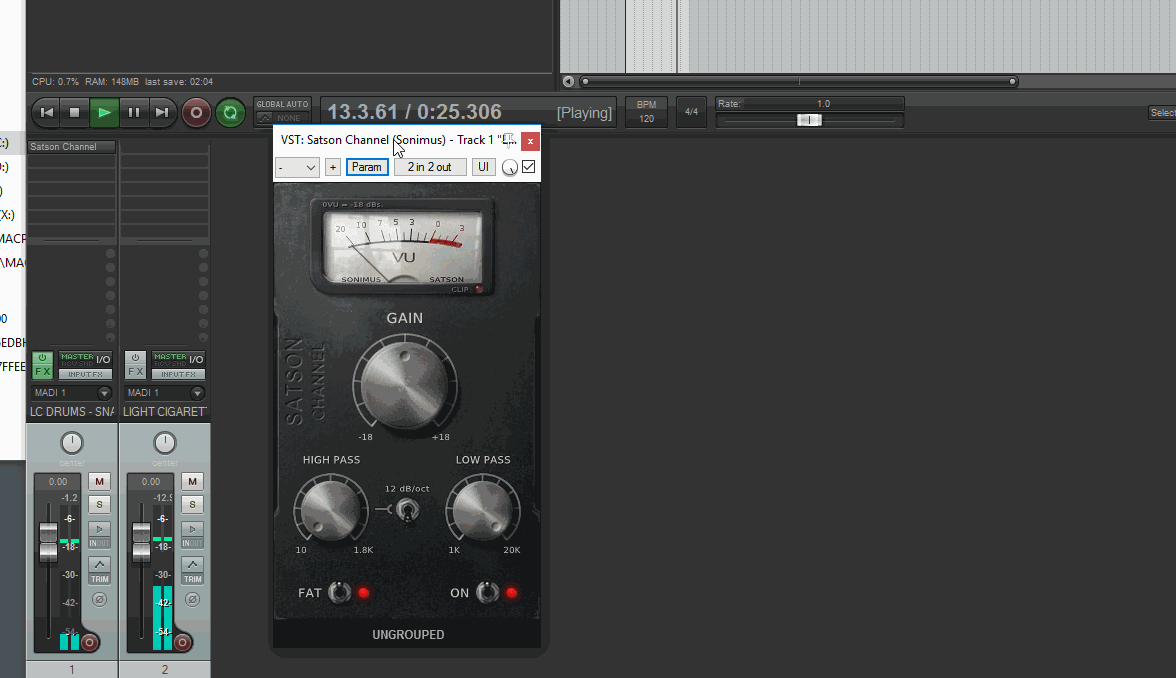Open Input FX on LIGHT CIGARET track
The height and width of the screenshot is (678, 1176).
coord(178,374)
